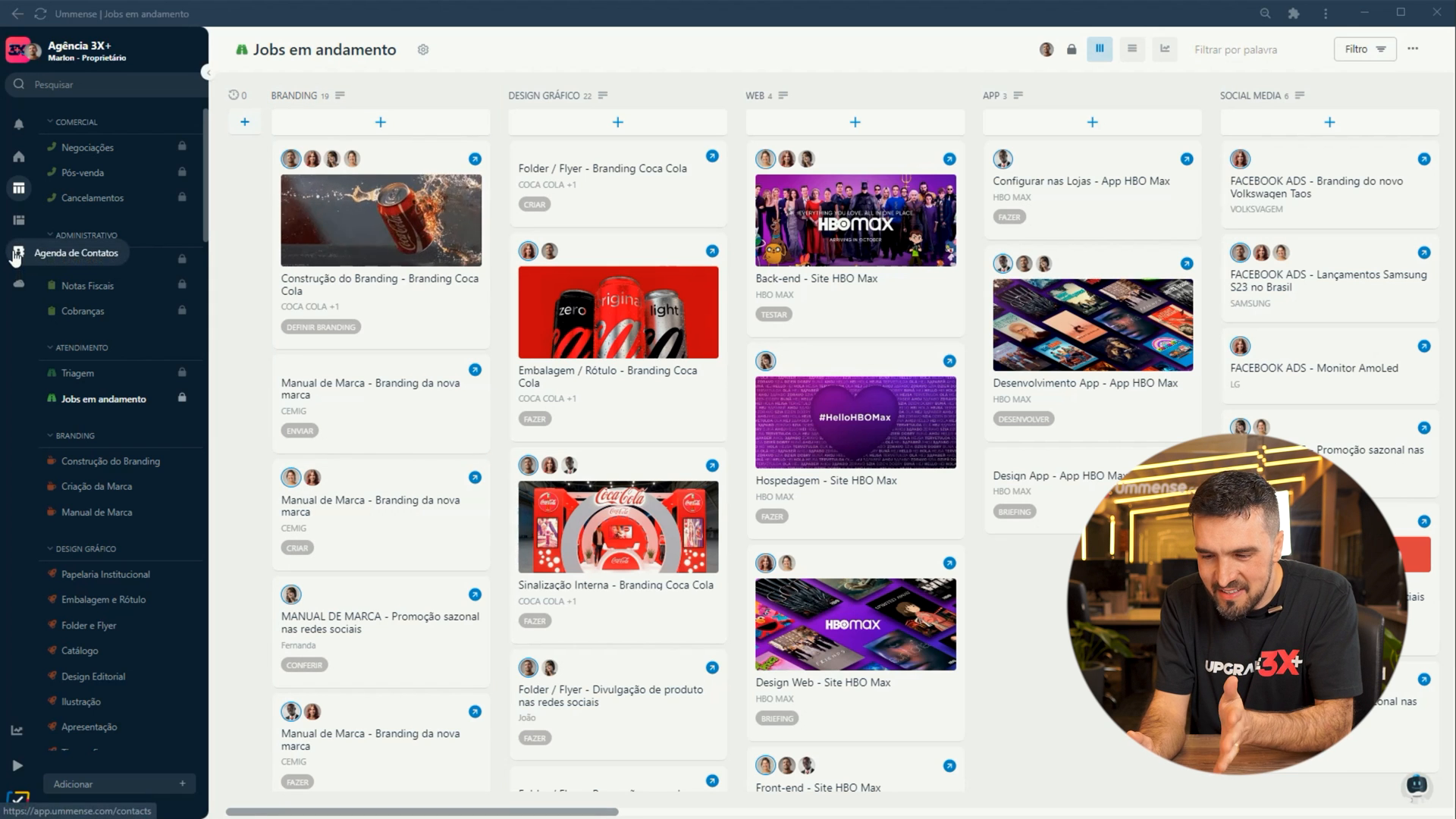
Task: Open chatbot helper icon at bottom right
Action: click(1417, 786)
